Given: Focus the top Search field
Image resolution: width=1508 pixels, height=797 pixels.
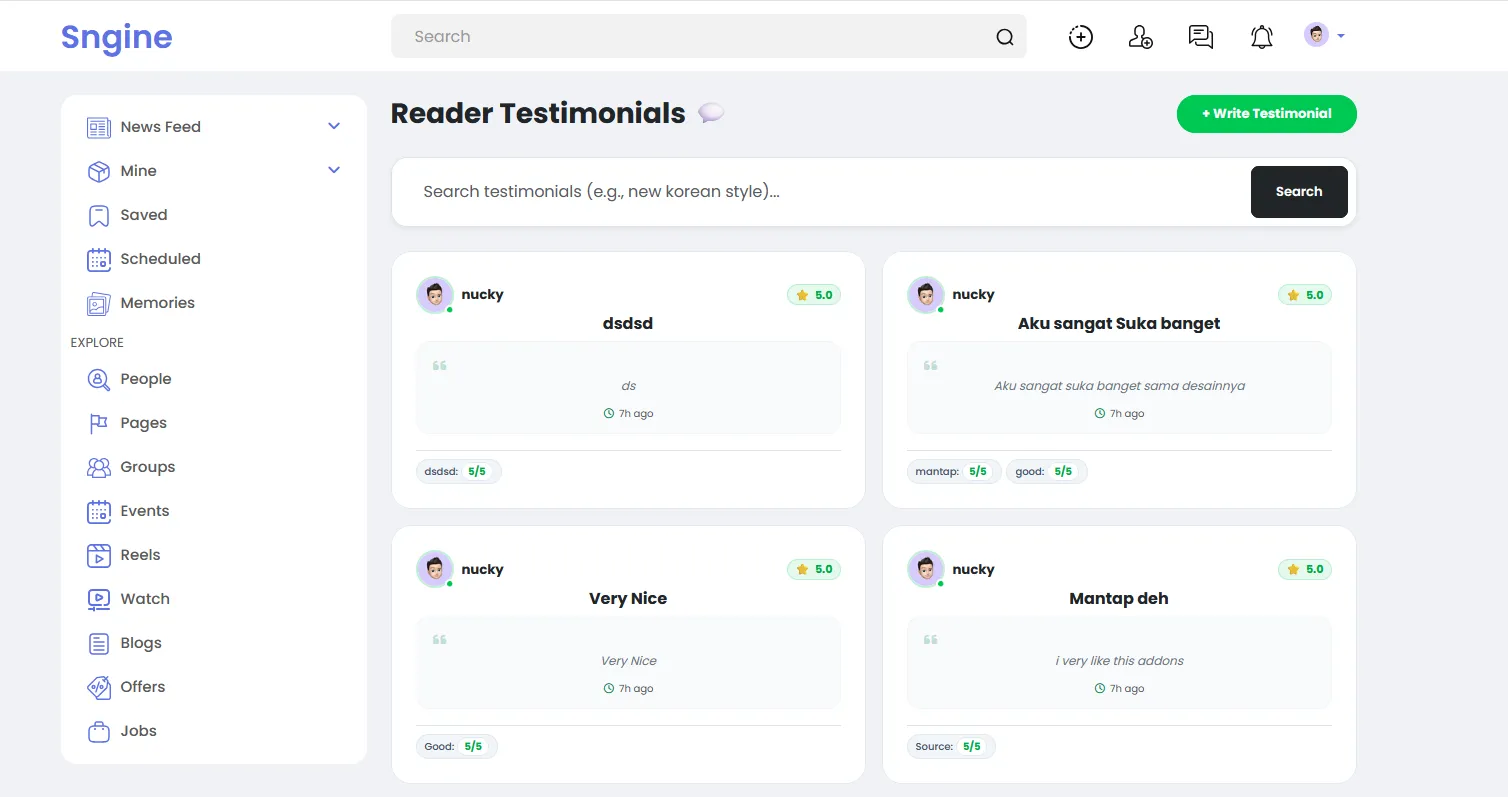Looking at the screenshot, I should pyautogui.click(x=708, y=36).
